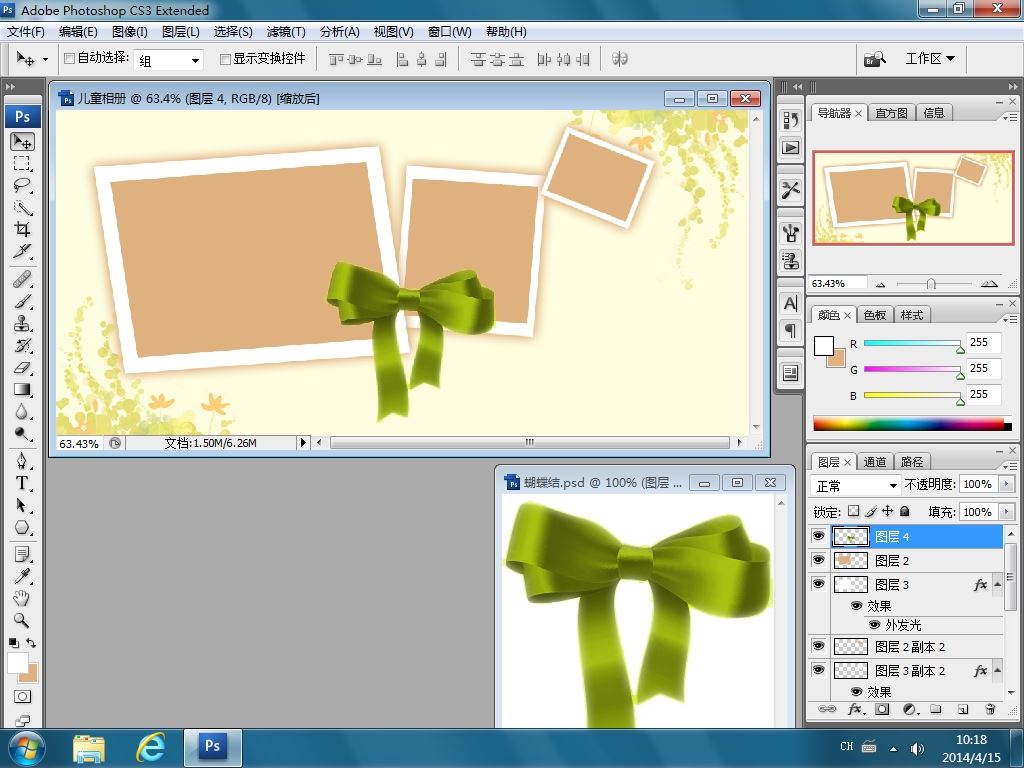Switch to the 直方图 tab
This screenshot has height=768, width=1024.
point(891,113)
